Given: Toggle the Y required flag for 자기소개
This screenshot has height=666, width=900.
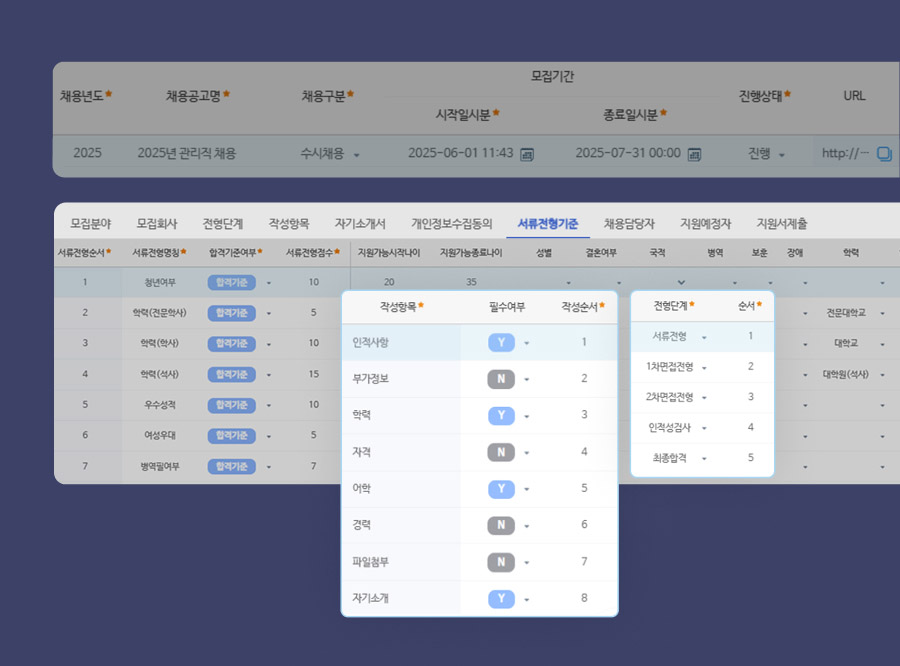Looking at the screenshot, I should (x=501, y=599).
